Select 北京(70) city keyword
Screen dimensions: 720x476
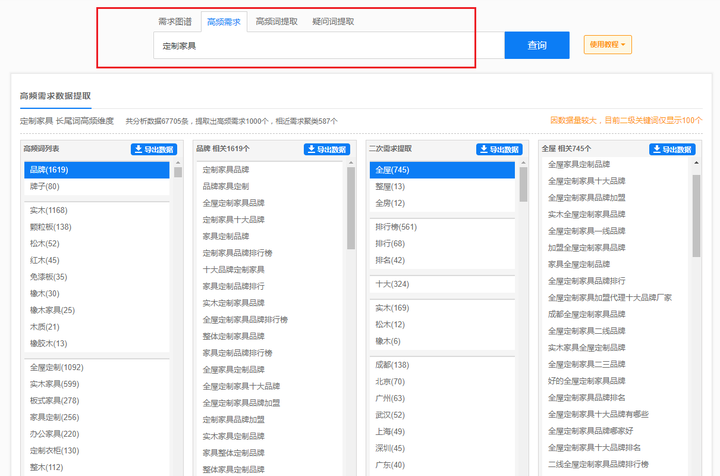point(442,381)
